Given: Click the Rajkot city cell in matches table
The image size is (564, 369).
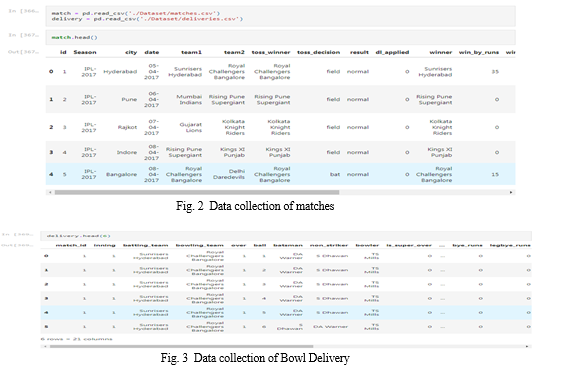Looking at the screenshot, I should coord(127,127).
